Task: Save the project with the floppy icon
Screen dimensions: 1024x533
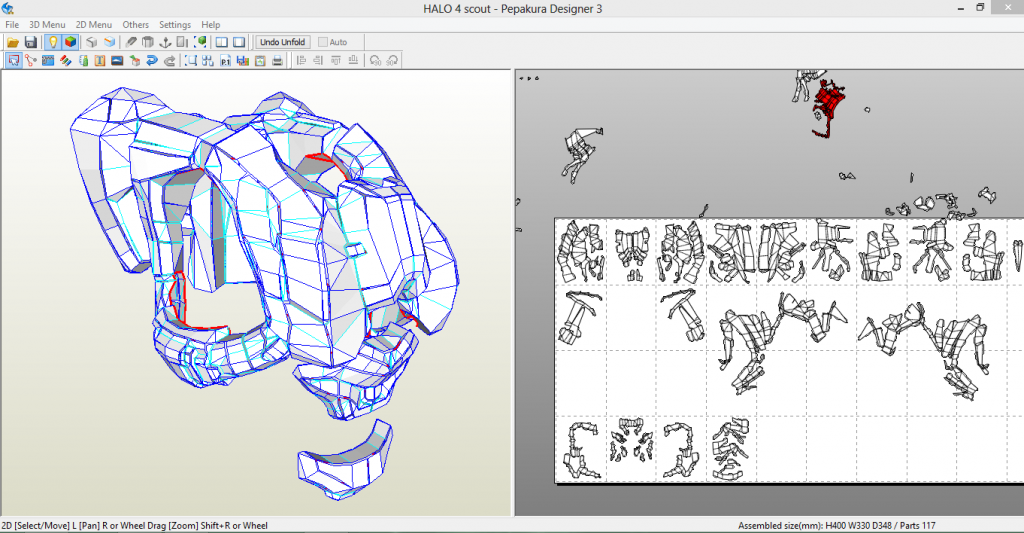Action: point(31,42)
